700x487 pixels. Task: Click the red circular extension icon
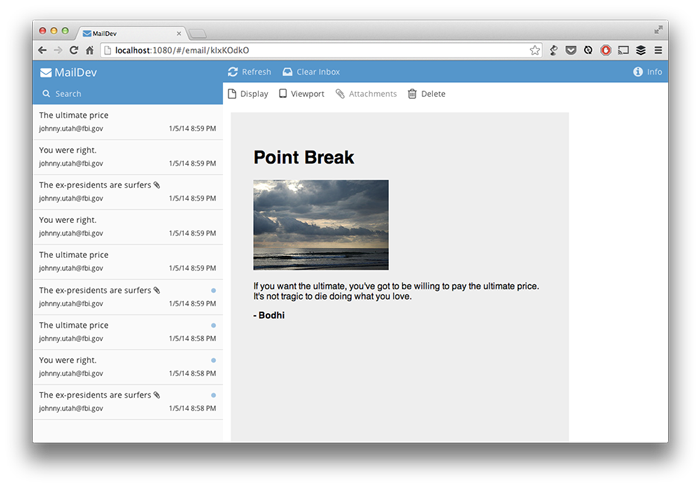click(x=606, y=50)
